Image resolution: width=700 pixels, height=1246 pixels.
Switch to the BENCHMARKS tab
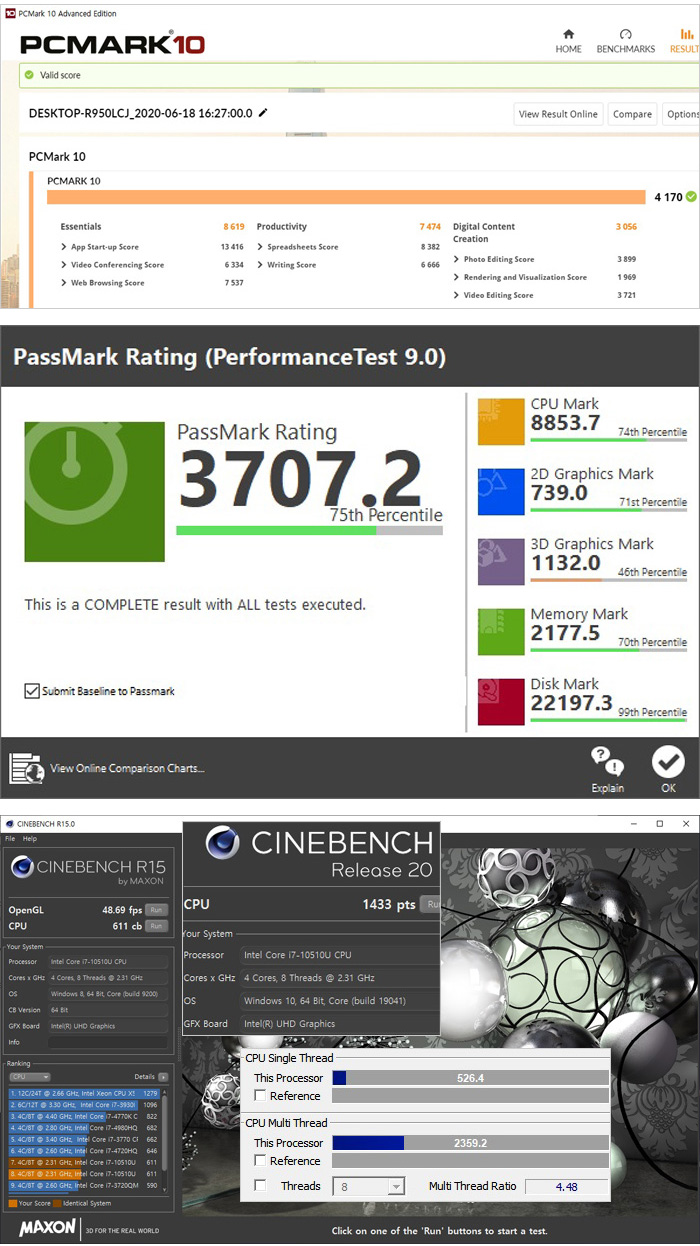coord(625,42)
